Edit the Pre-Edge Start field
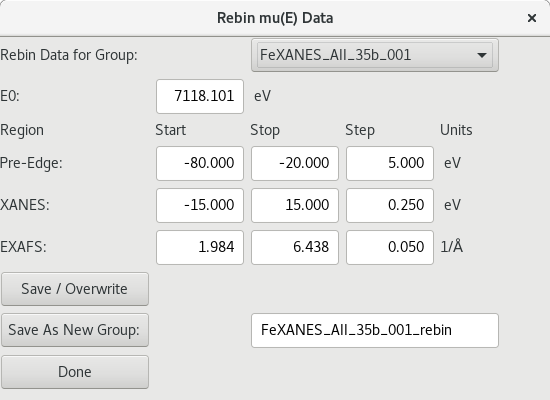Screen dimensions: 550x400 click(x=200, y=163)
